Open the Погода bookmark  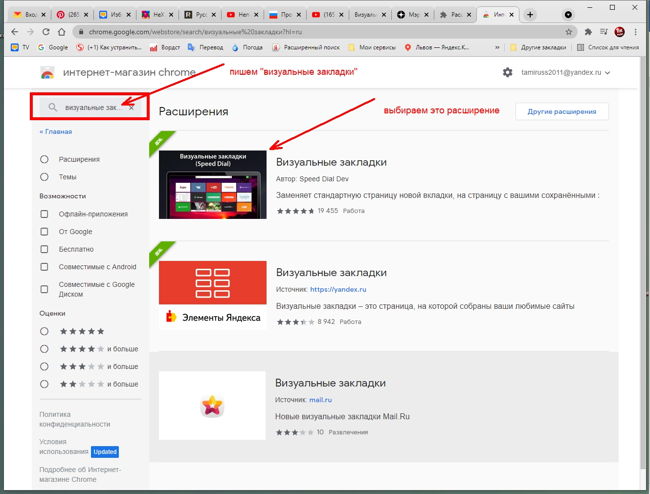pos(247,47)
